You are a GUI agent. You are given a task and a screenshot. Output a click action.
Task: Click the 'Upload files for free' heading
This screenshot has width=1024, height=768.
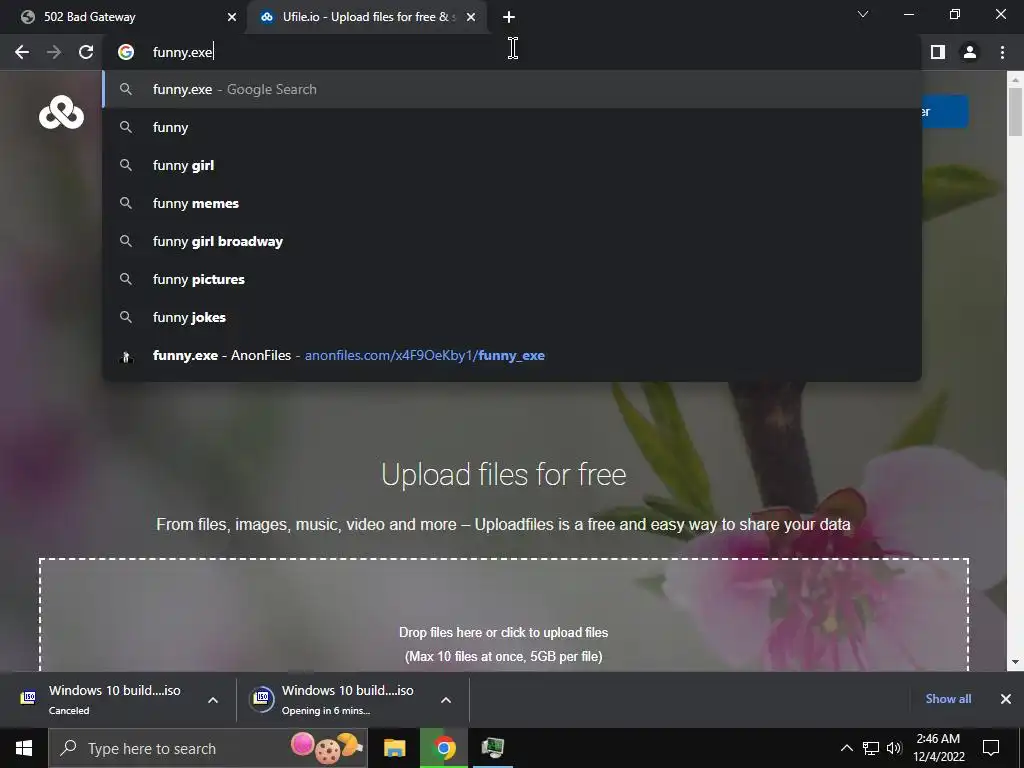pos(504,475)
